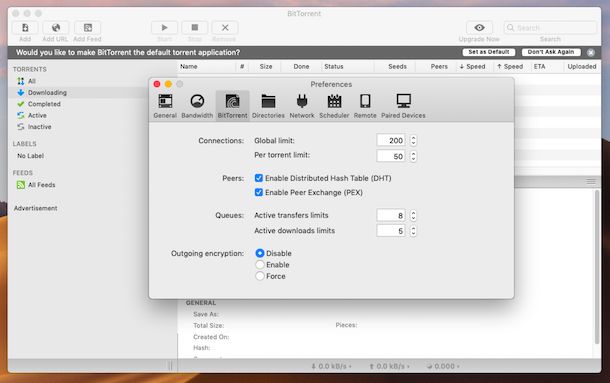
Task: Click the Active downloads limits field
Action: pos(391,231)
